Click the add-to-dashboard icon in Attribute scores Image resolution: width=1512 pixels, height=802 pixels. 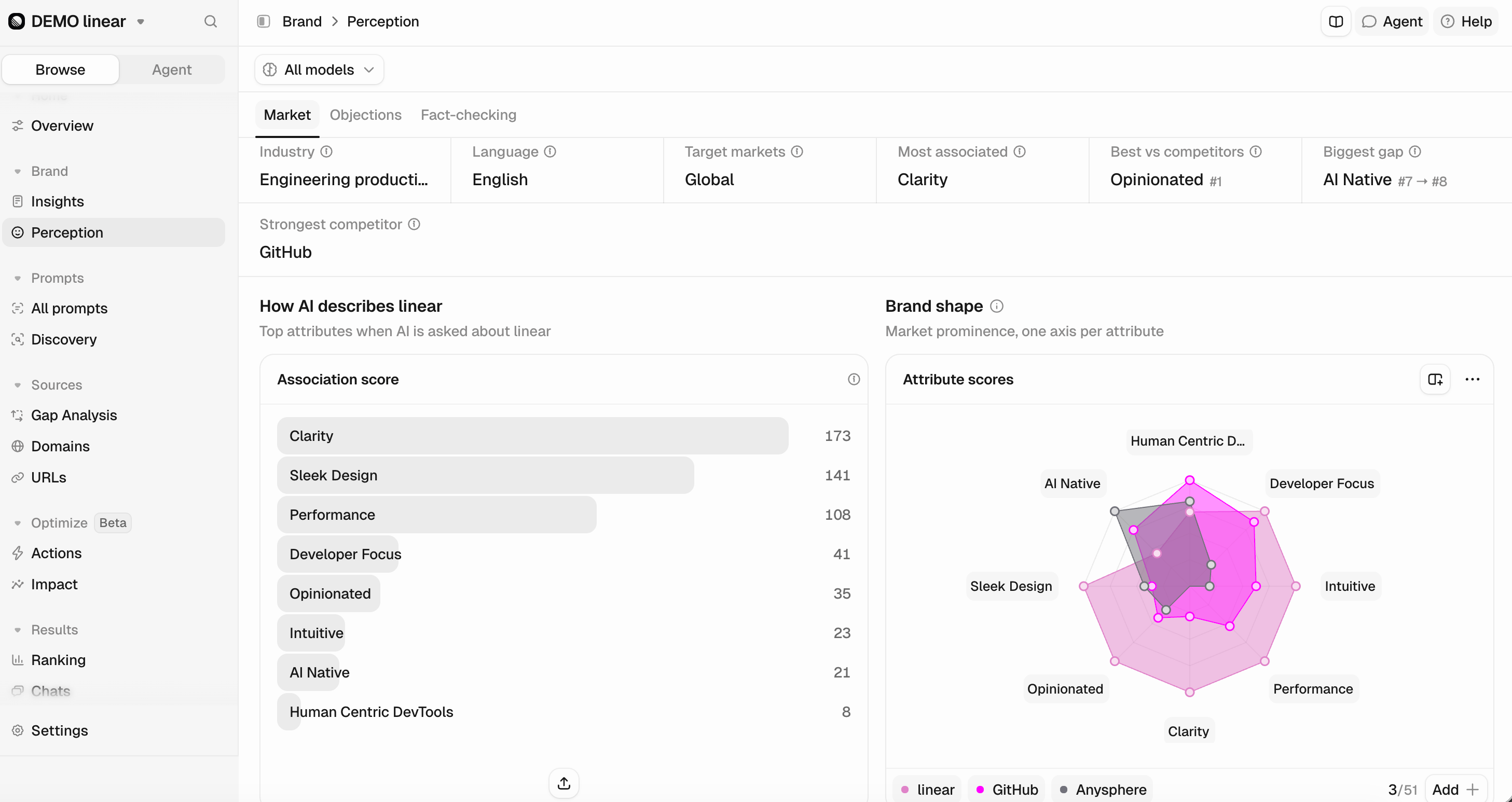(1435, 380)
